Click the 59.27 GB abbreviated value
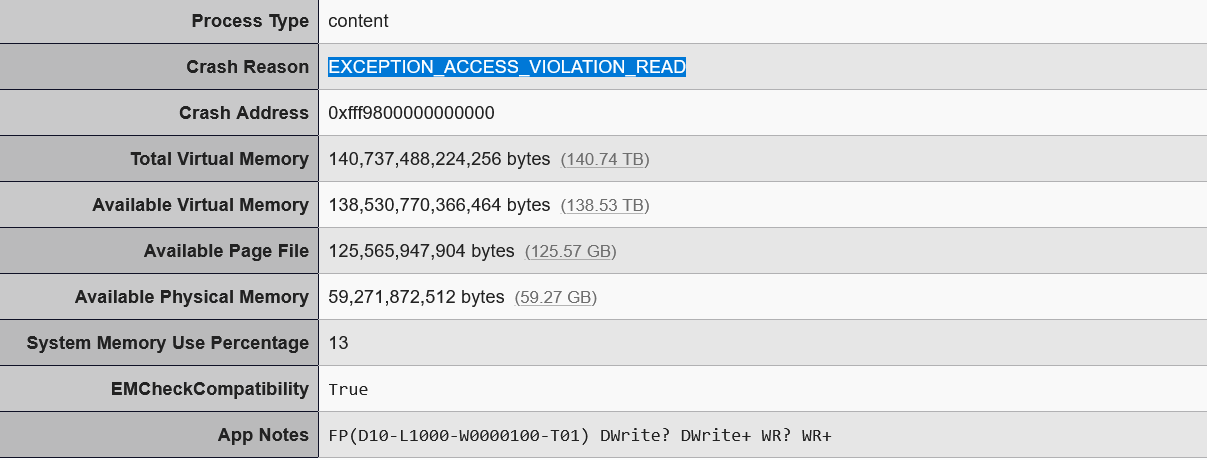1207x460 pixels. point(555,297)
